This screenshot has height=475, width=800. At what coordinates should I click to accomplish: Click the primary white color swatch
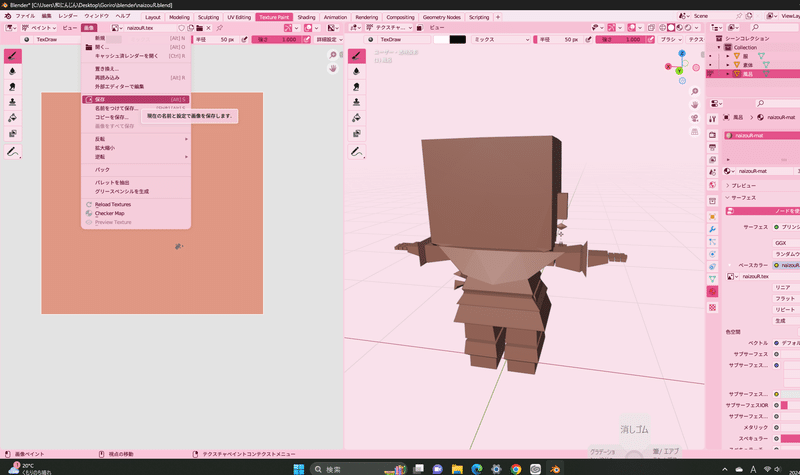[x=441, y=39]
